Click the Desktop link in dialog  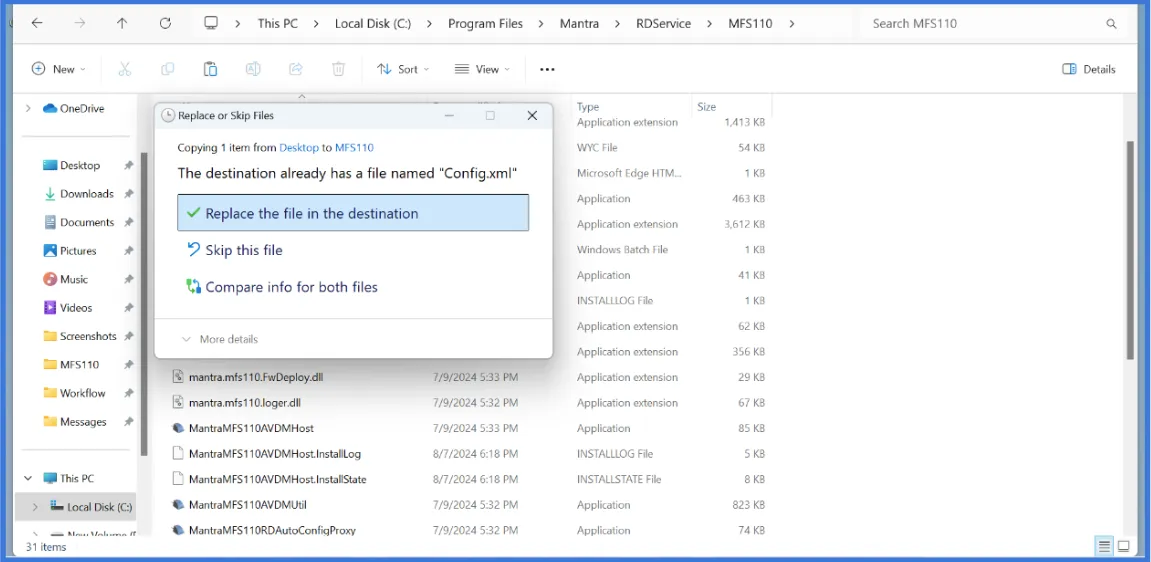(299, 147)
